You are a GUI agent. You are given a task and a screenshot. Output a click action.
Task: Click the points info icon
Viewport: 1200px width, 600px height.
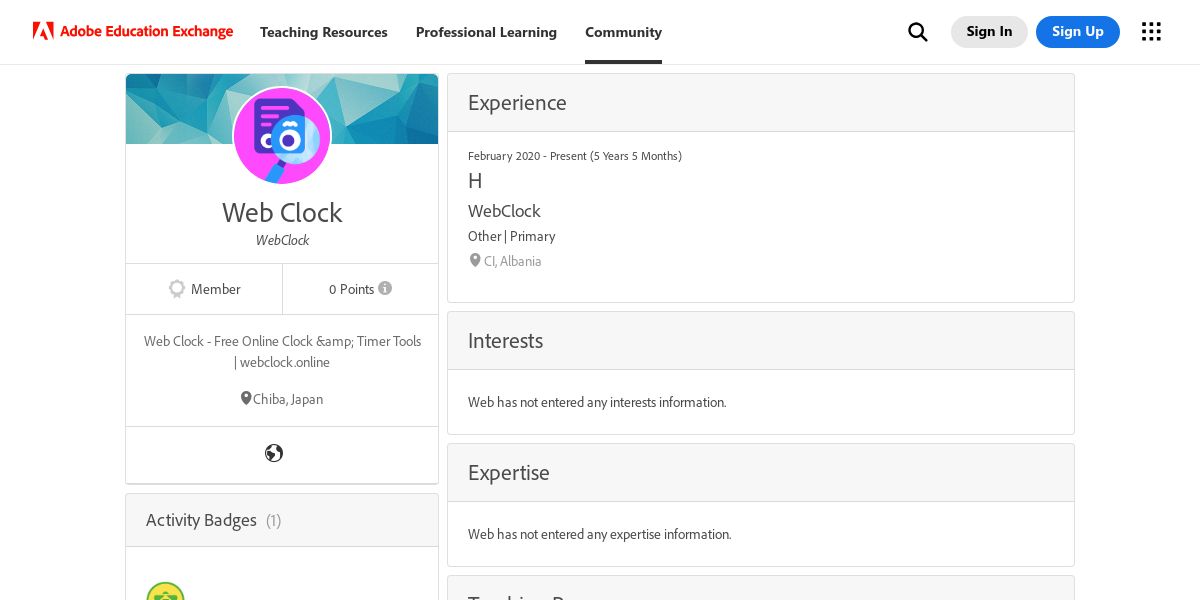tap(385, 288)
